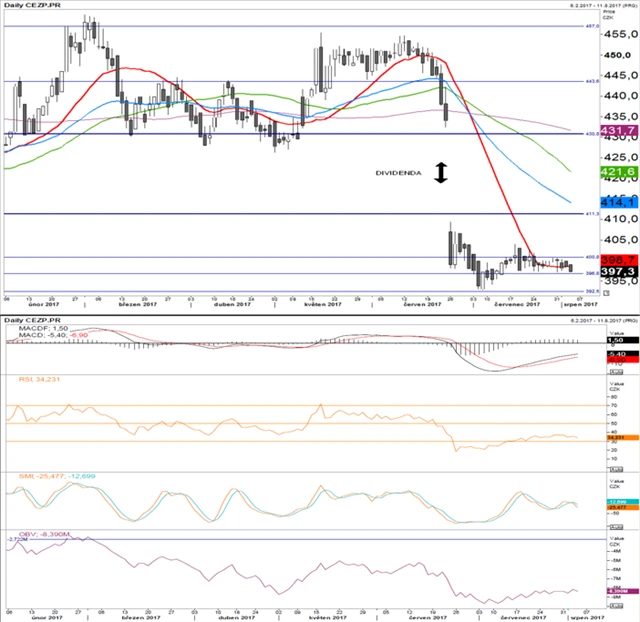Select the OBV indicator label
Image resolution: width=640 pixels, height=622 pixels.
(28, 535)
